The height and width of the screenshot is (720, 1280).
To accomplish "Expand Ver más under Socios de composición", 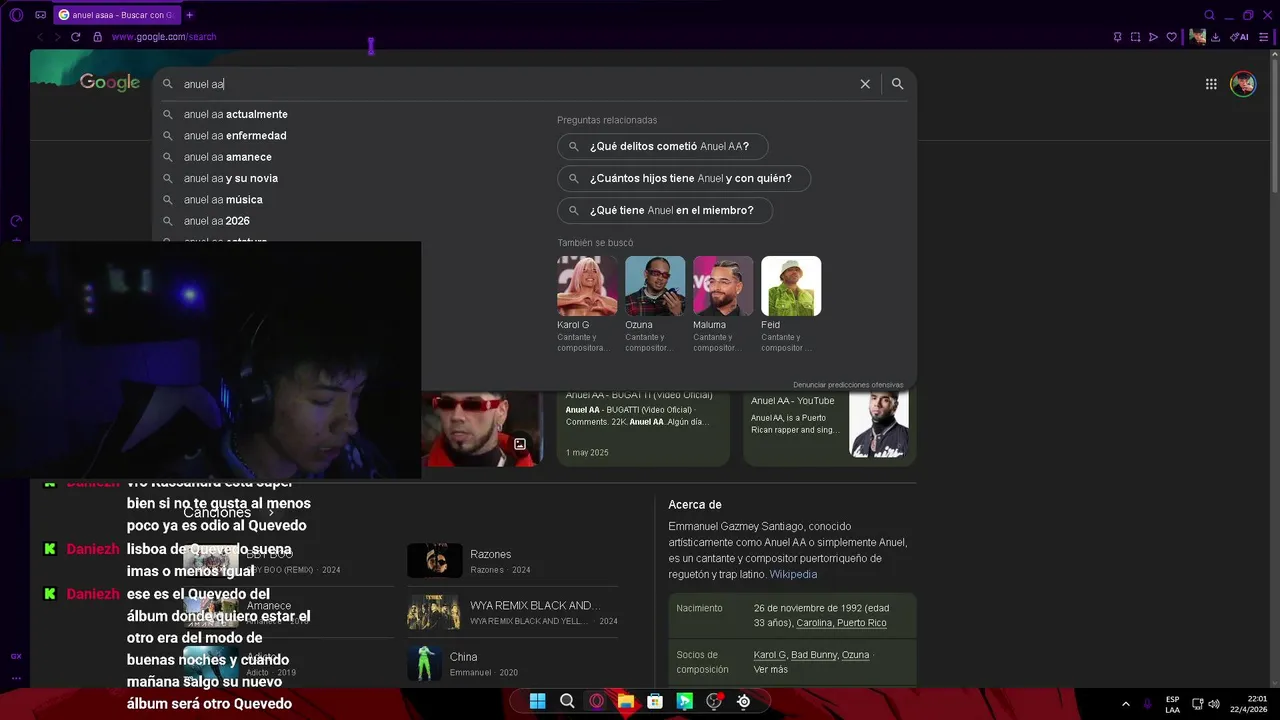I will point(771,669).
